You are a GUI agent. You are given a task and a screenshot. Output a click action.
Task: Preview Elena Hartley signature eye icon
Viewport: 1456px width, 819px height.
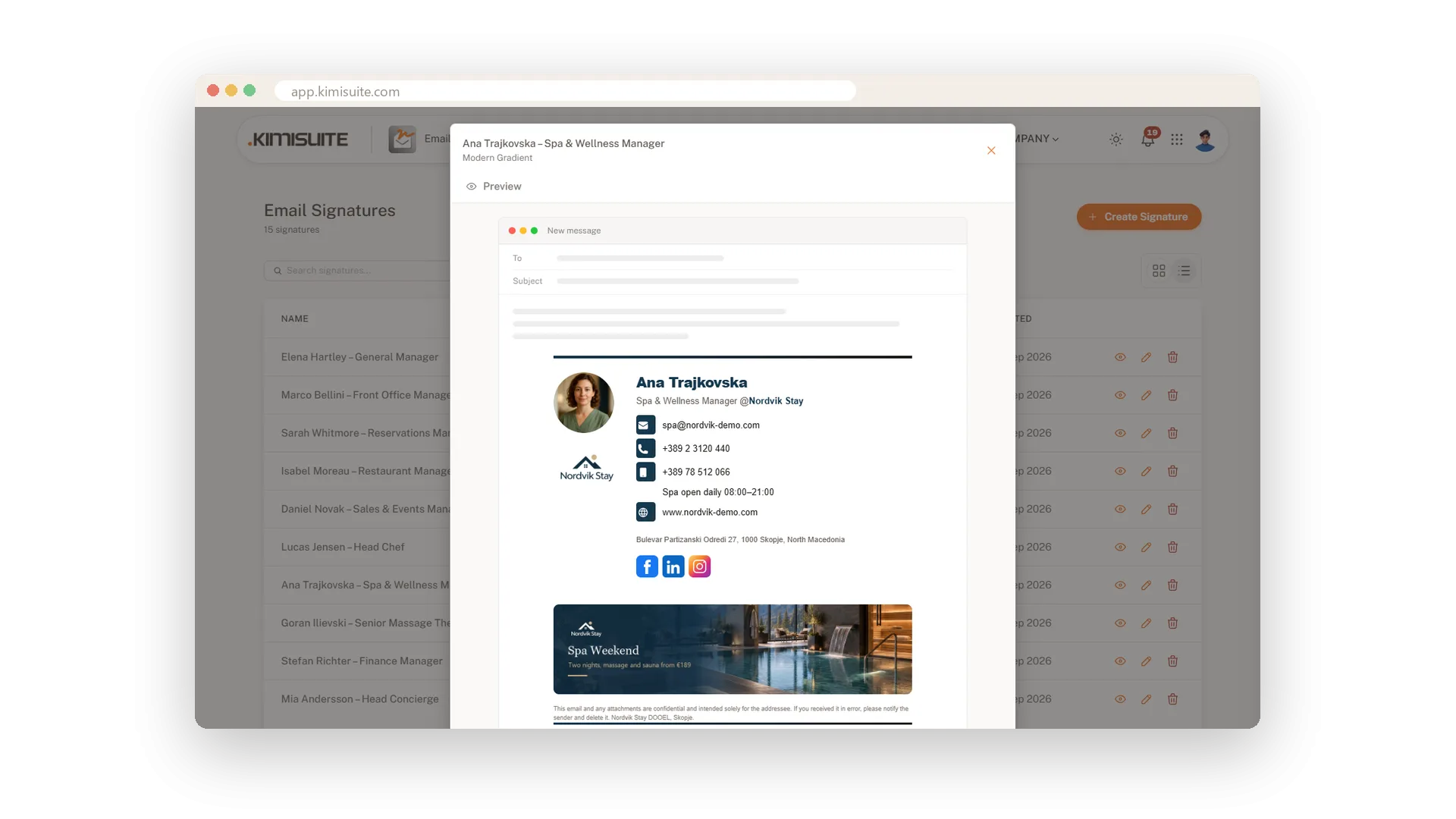click(1120, 357)
